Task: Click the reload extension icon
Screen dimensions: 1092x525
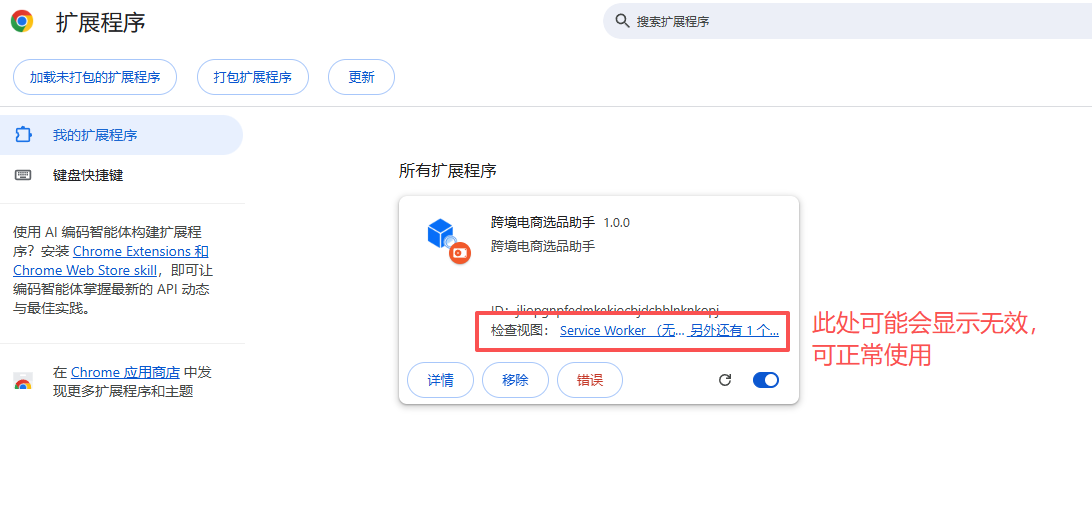Action: pyautogui.click(x=725, y=379)
